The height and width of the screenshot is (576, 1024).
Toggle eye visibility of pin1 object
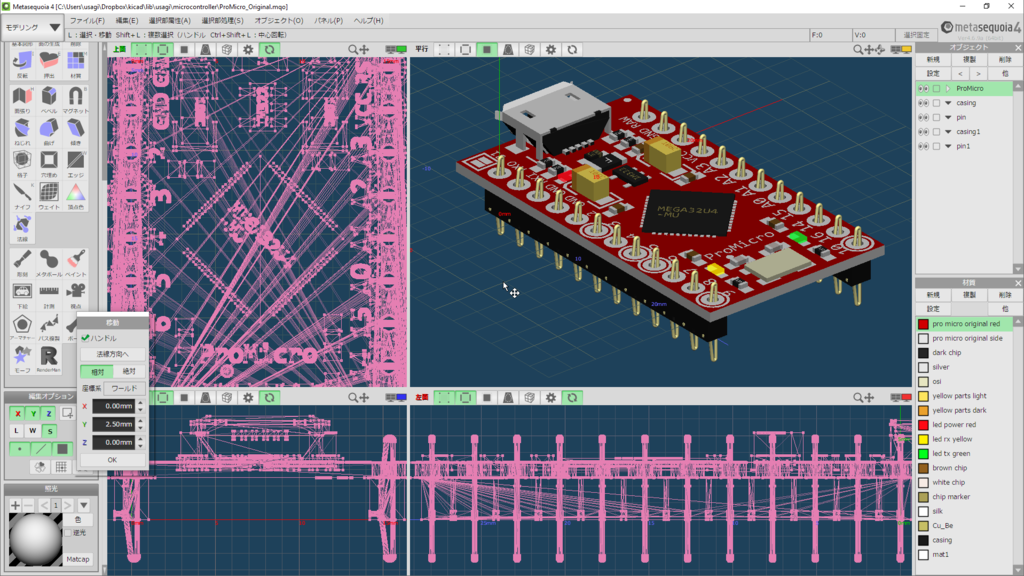tap(923, 146)
